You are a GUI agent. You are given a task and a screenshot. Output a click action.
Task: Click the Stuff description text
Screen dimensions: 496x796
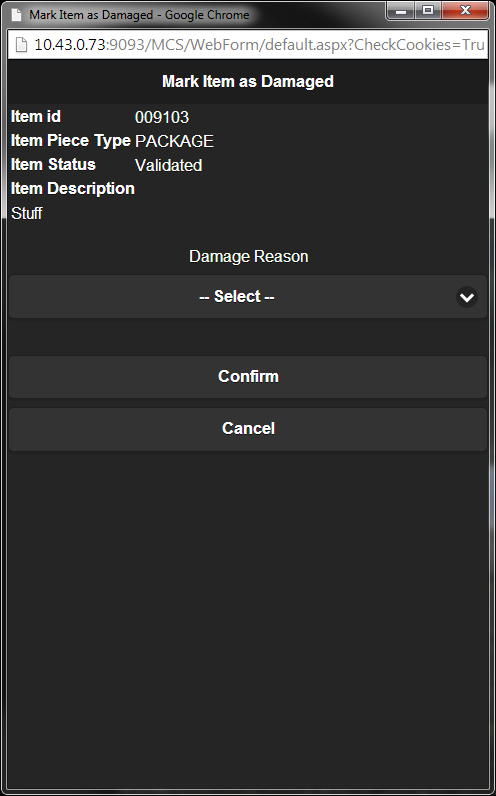(26, 213)
